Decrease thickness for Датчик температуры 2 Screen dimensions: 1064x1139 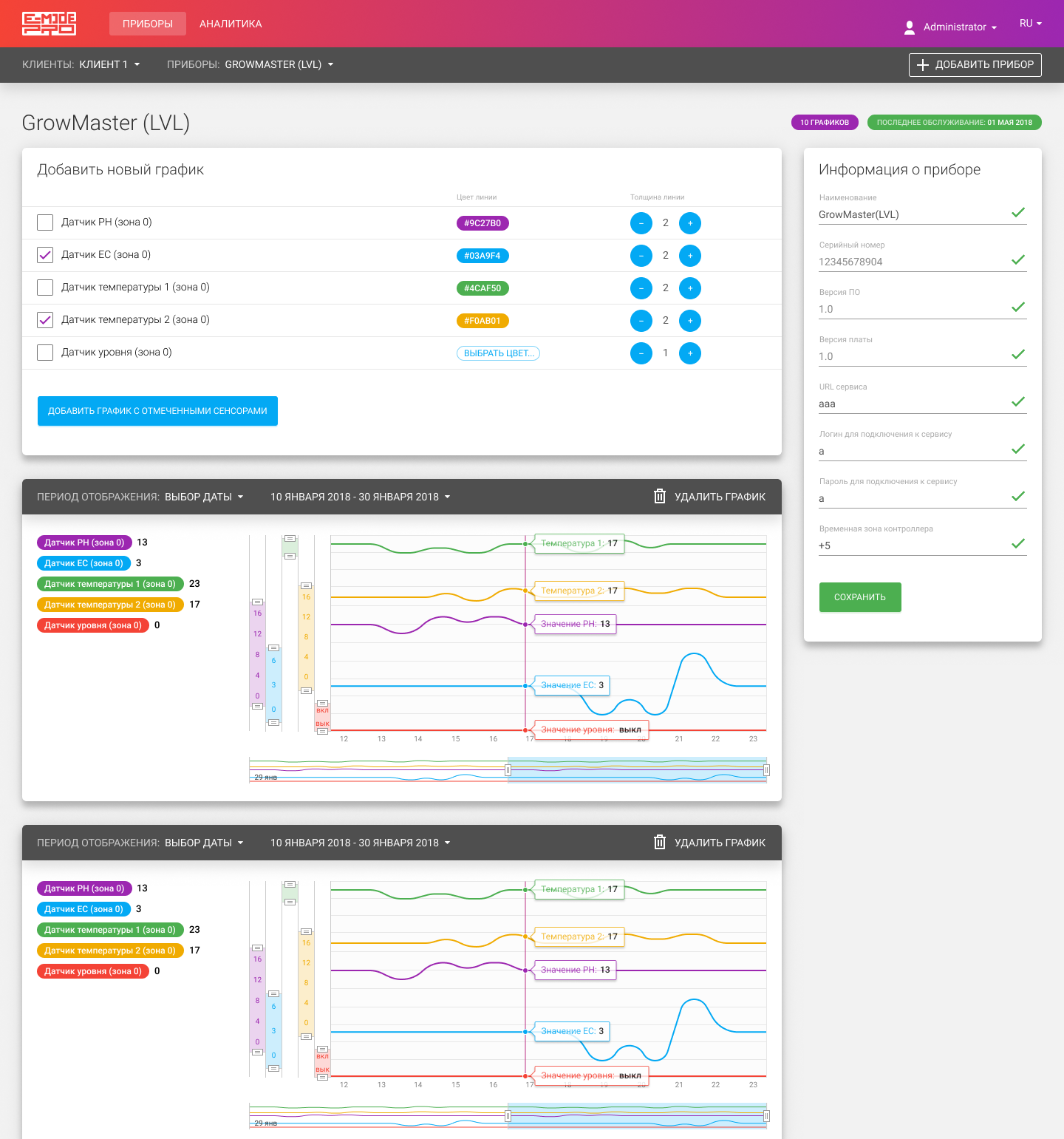[641, 321]
